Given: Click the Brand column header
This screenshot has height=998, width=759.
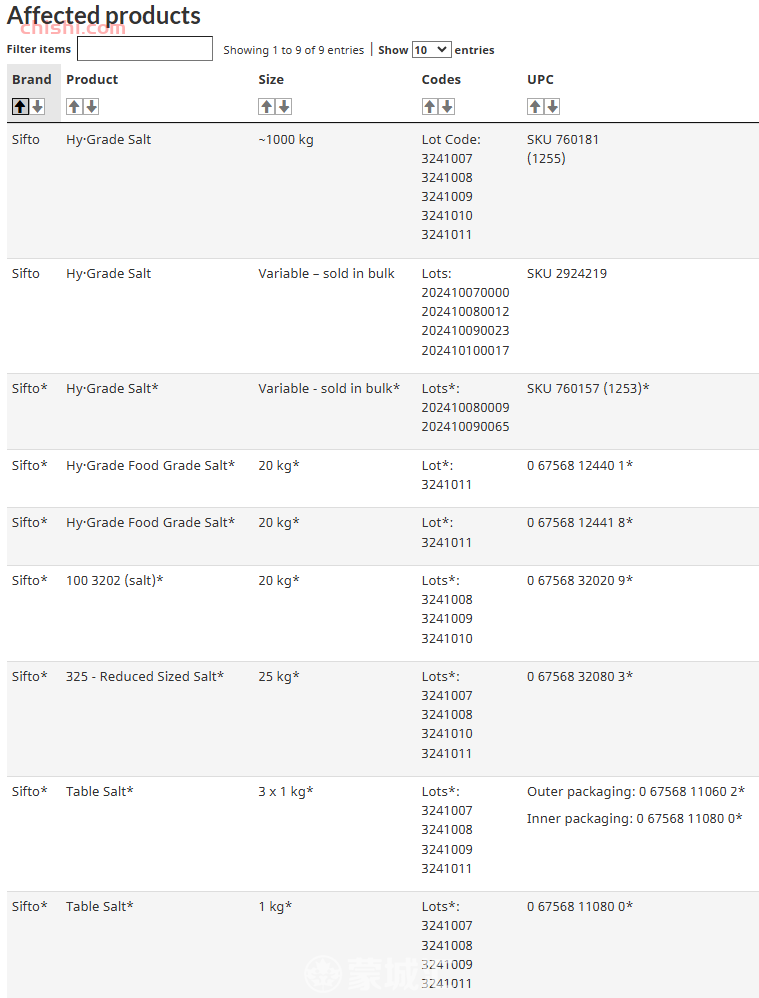Looking at the screenshot, I should (x=32, y=80).
